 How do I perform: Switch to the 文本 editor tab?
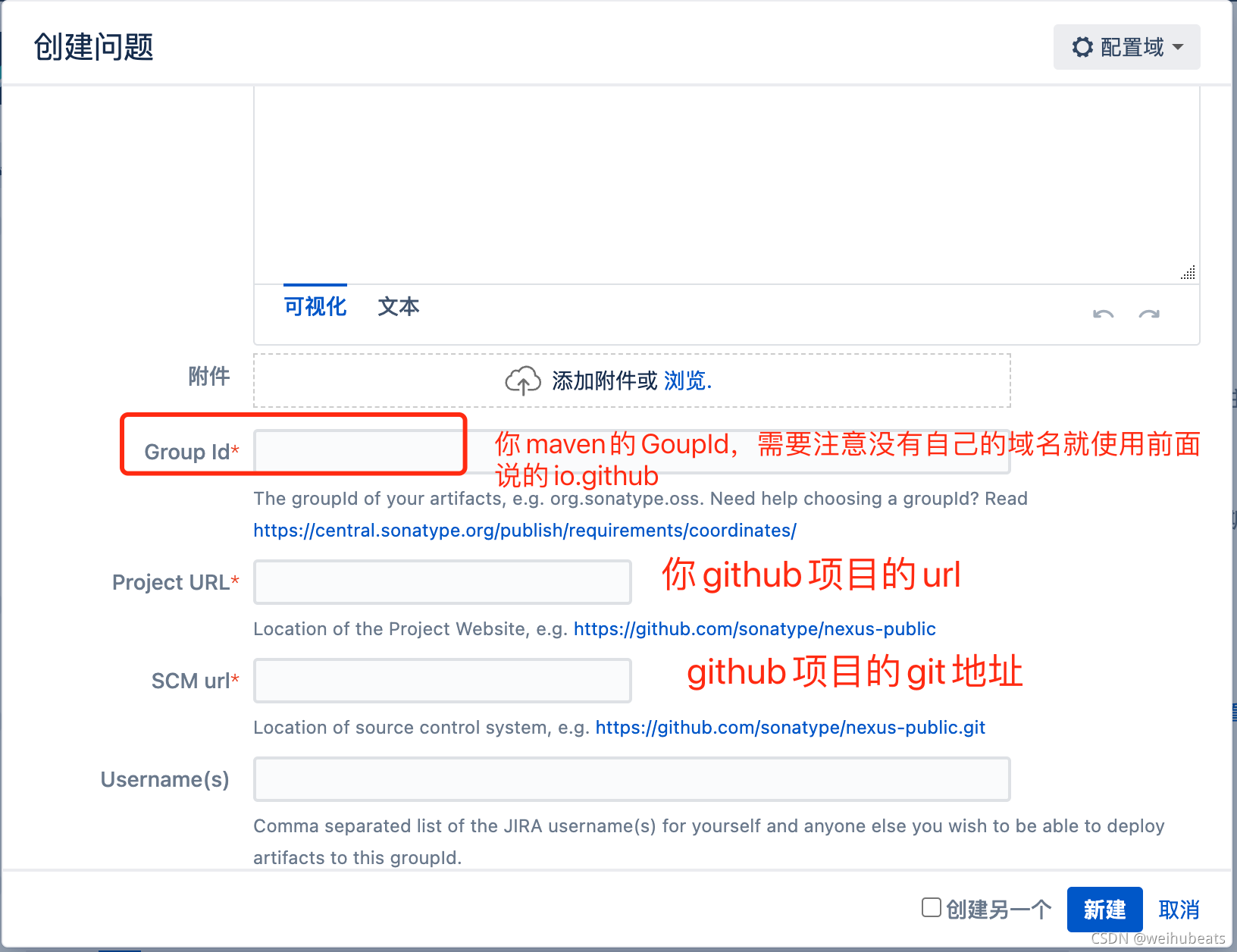point(399,306)
